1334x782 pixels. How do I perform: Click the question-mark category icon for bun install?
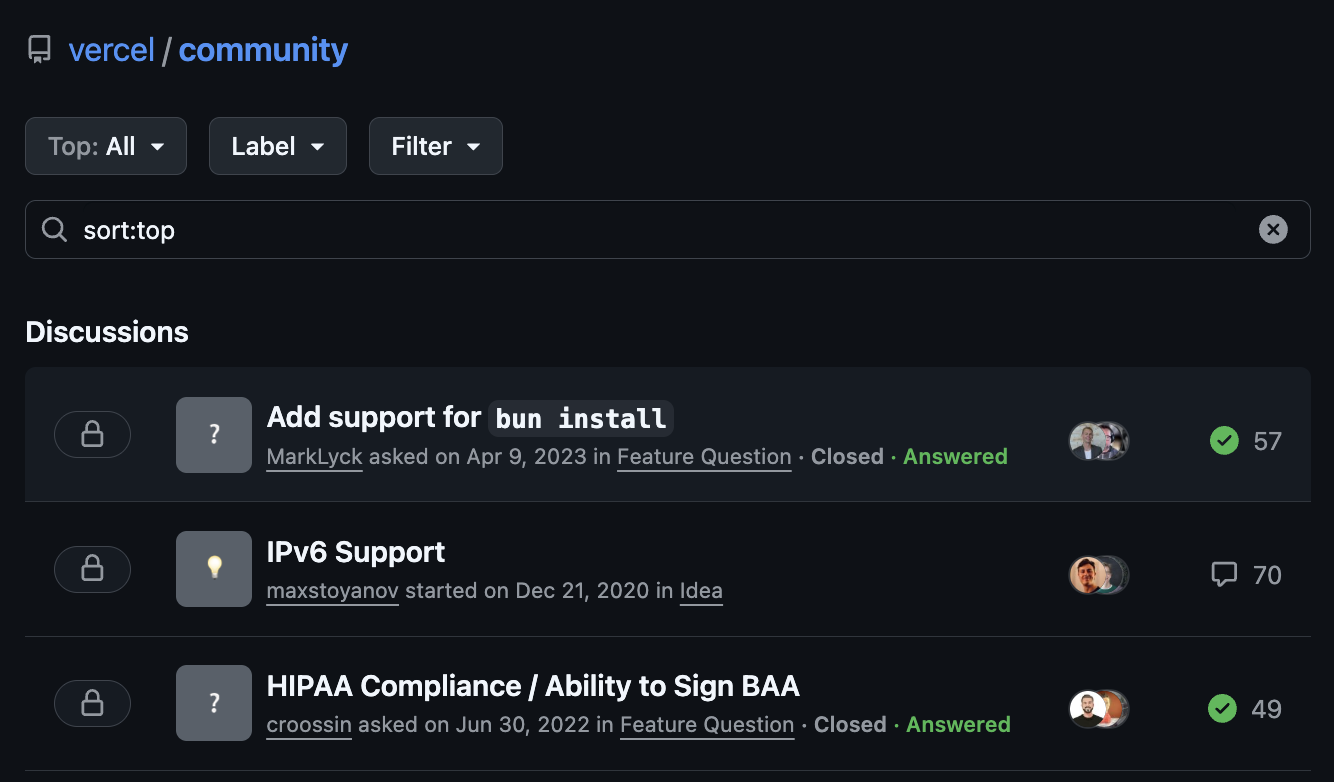(x=214, y=435)
